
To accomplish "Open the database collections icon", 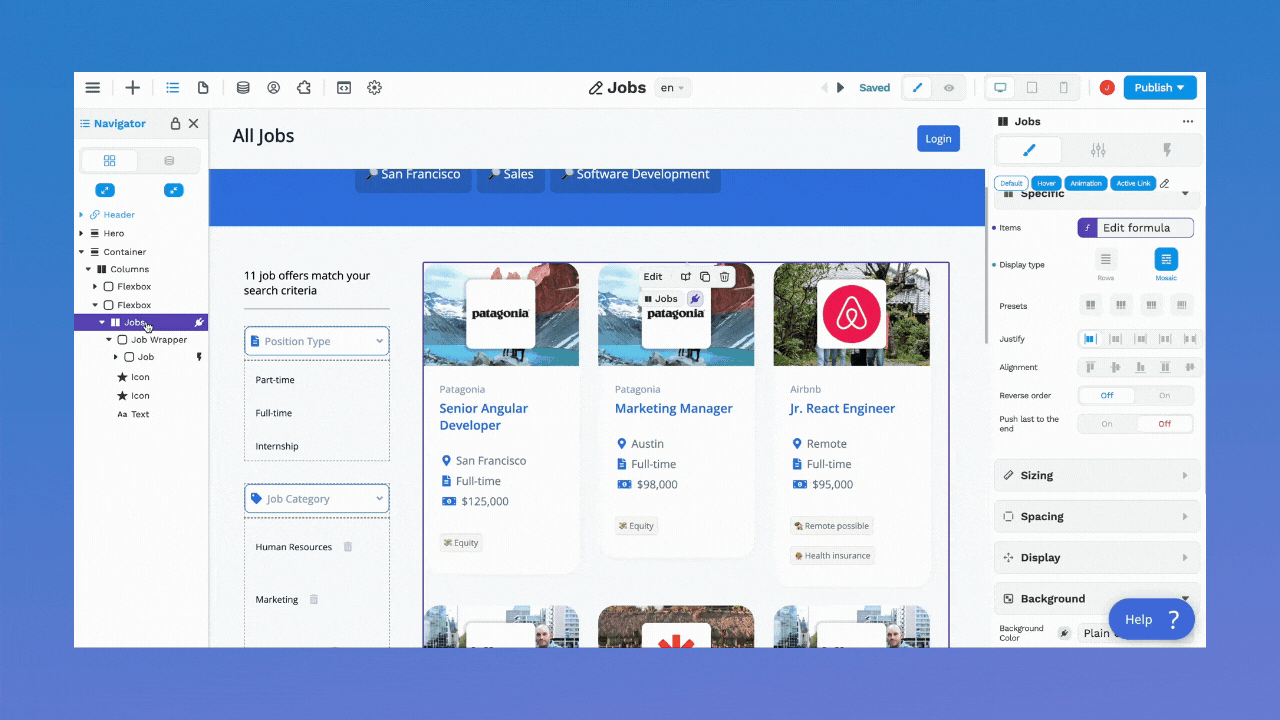I will pos(243,88).
